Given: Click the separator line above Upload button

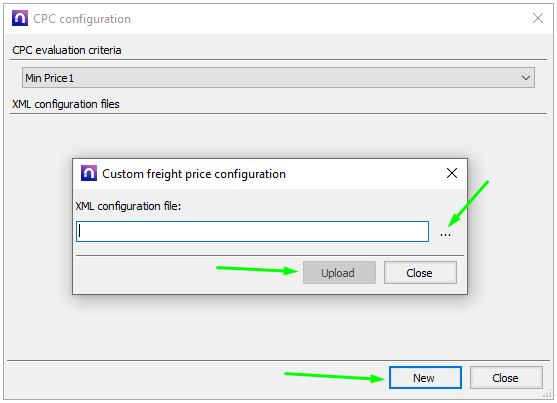Looking at the screenshot, I should click(x=270, y=255).
